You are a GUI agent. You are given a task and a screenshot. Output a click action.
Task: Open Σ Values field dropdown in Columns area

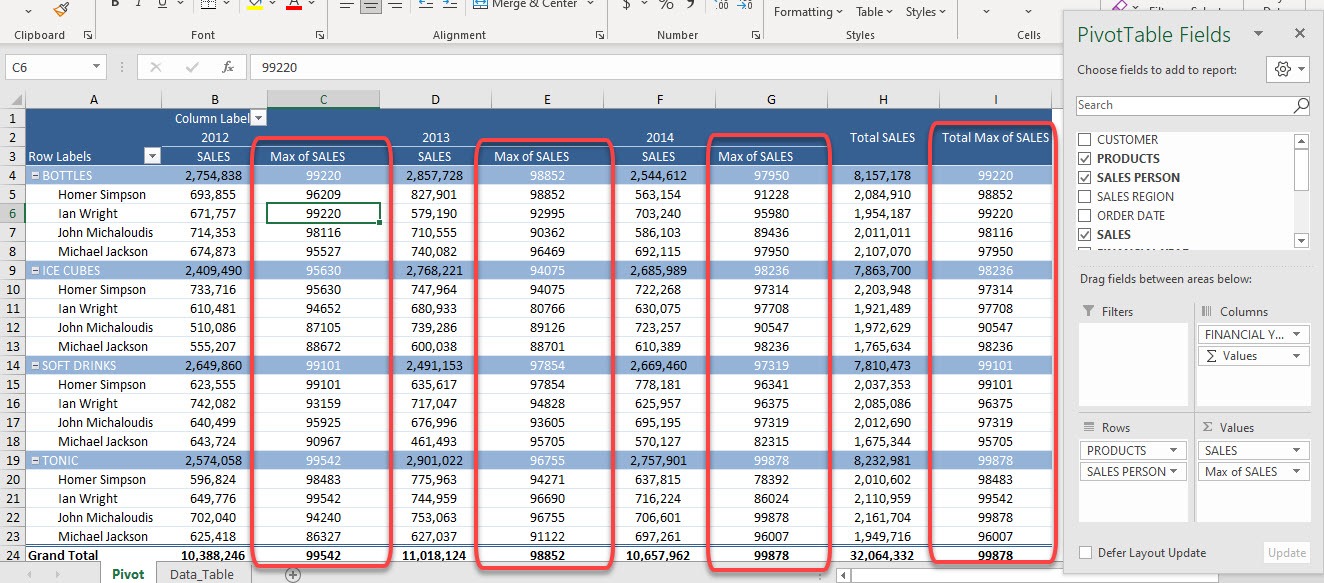point(1298,356)
